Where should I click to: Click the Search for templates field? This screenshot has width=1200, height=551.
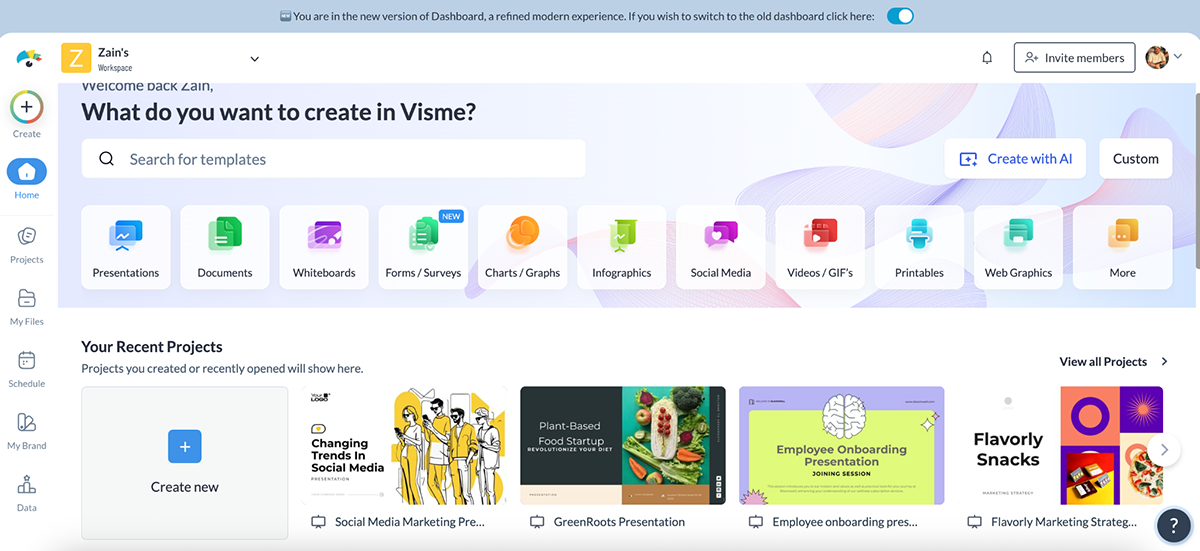(333, 159)
